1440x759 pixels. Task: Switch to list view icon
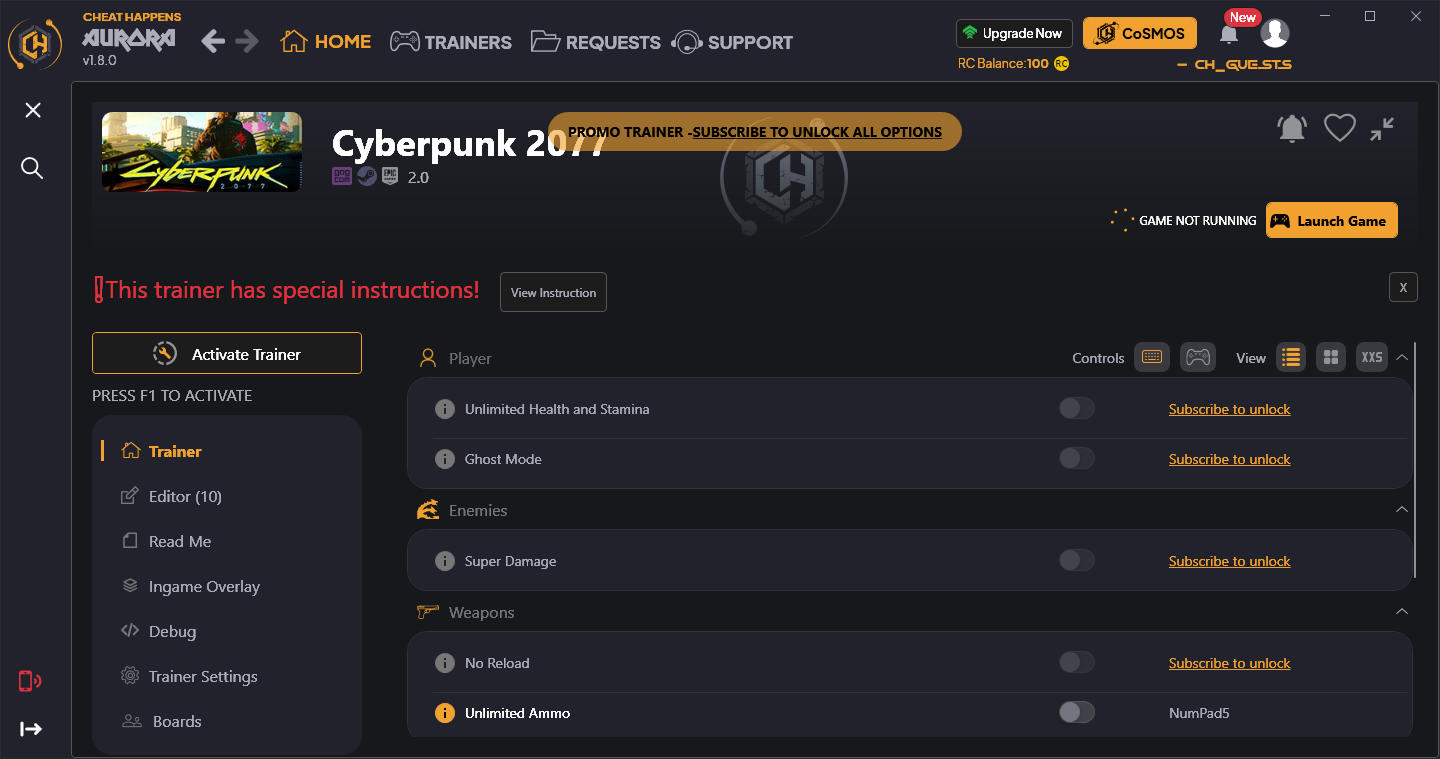1291,357
